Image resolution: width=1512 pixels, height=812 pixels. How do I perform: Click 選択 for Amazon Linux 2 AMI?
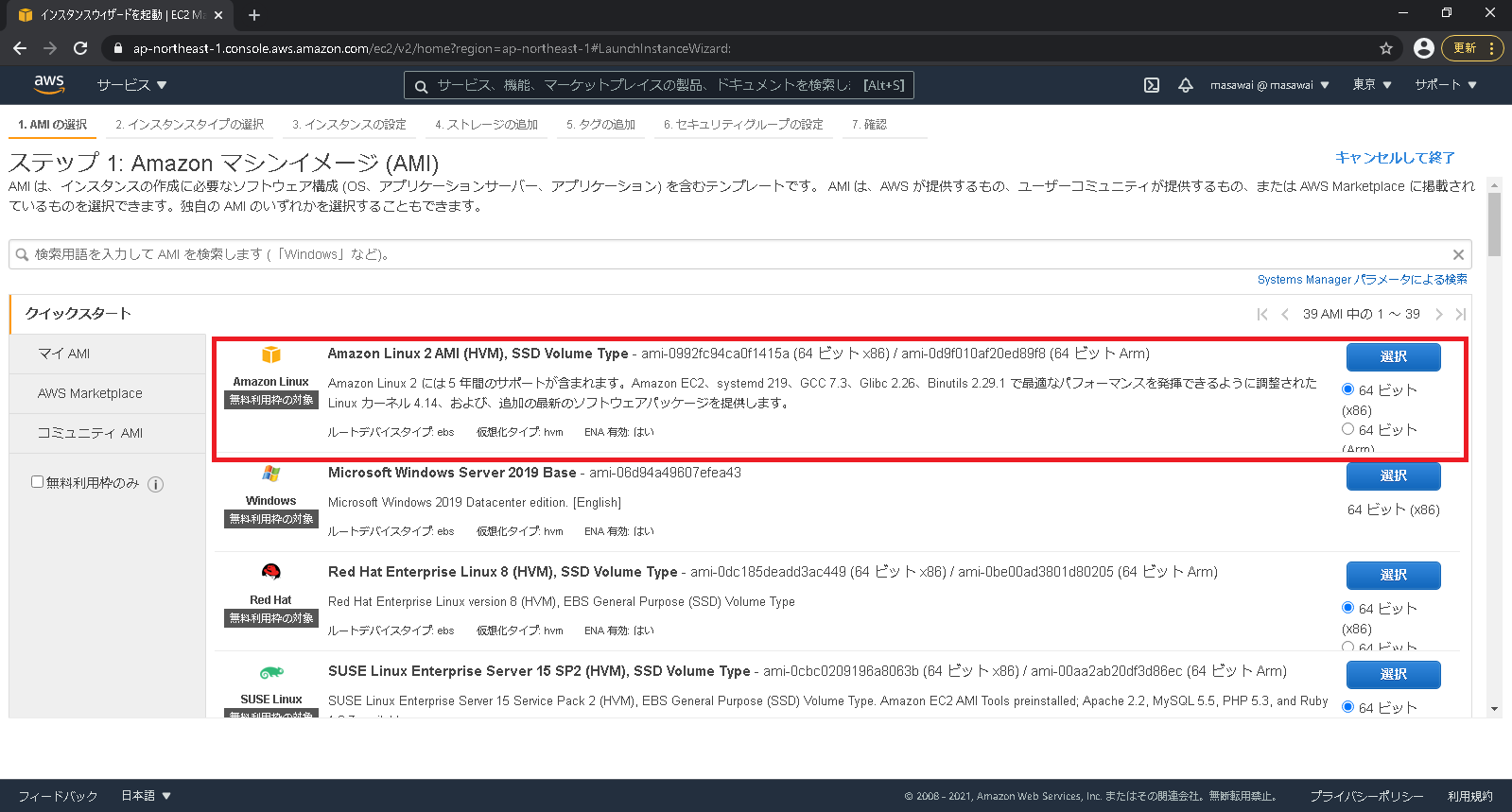point(1393,356)
